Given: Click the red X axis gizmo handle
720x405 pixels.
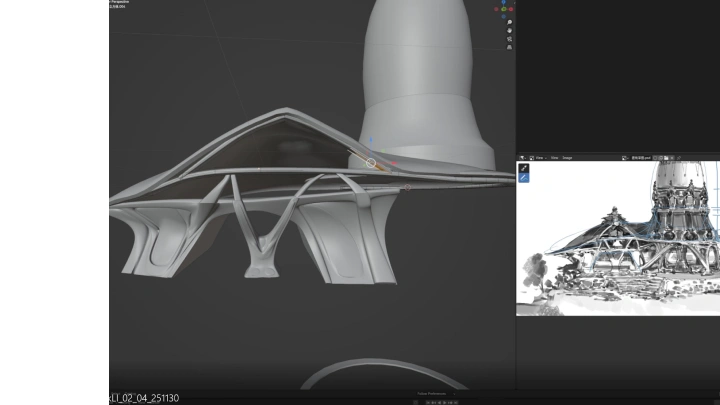Looking at the screenshot, I should click(x=511, y=9).
